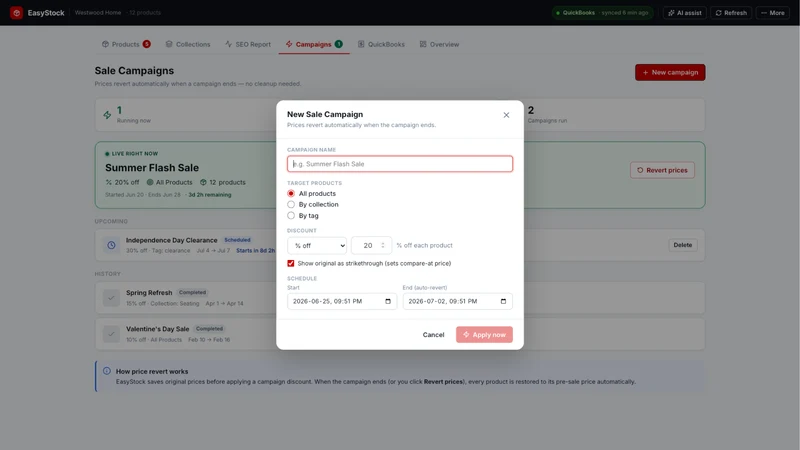This screenshot has width=800, height=450.
Task: Toggle Show original as strikethrough checkbox
Action: (x=291, y=263)
